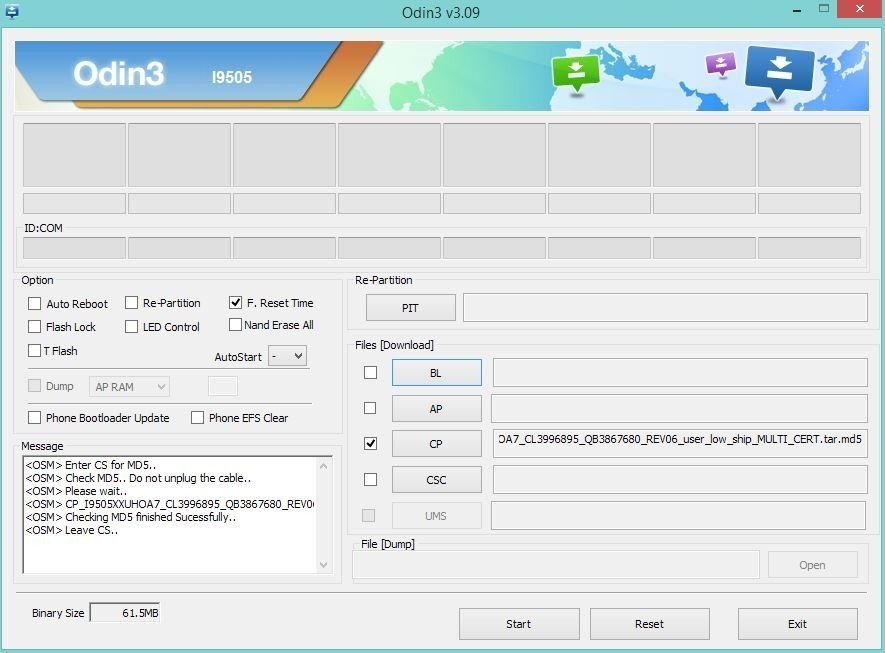Click the CP file button
This screenshot has height=653, width=885.
tap(436, 444)
